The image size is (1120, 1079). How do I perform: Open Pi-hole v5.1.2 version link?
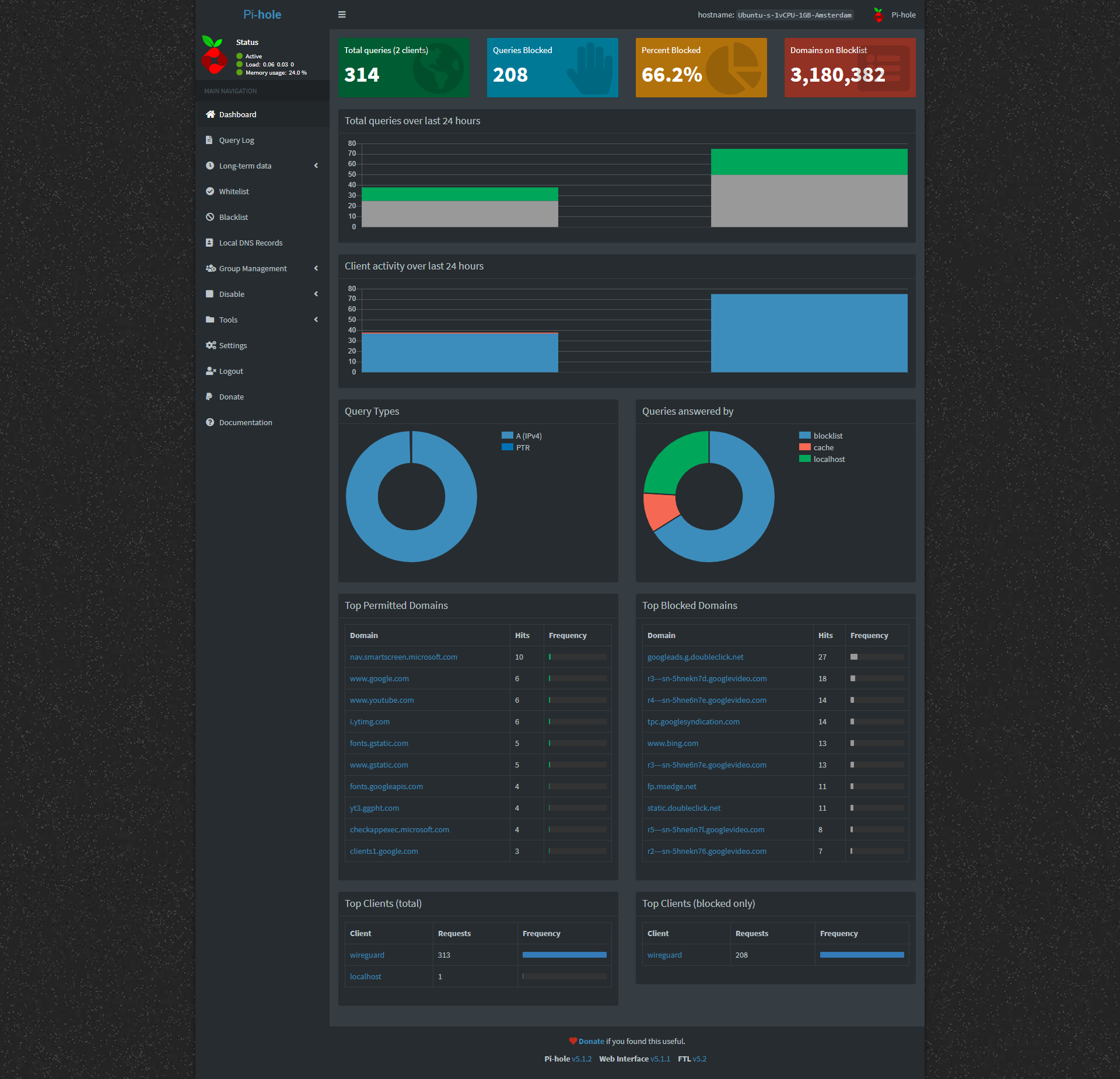[582, 1059]
